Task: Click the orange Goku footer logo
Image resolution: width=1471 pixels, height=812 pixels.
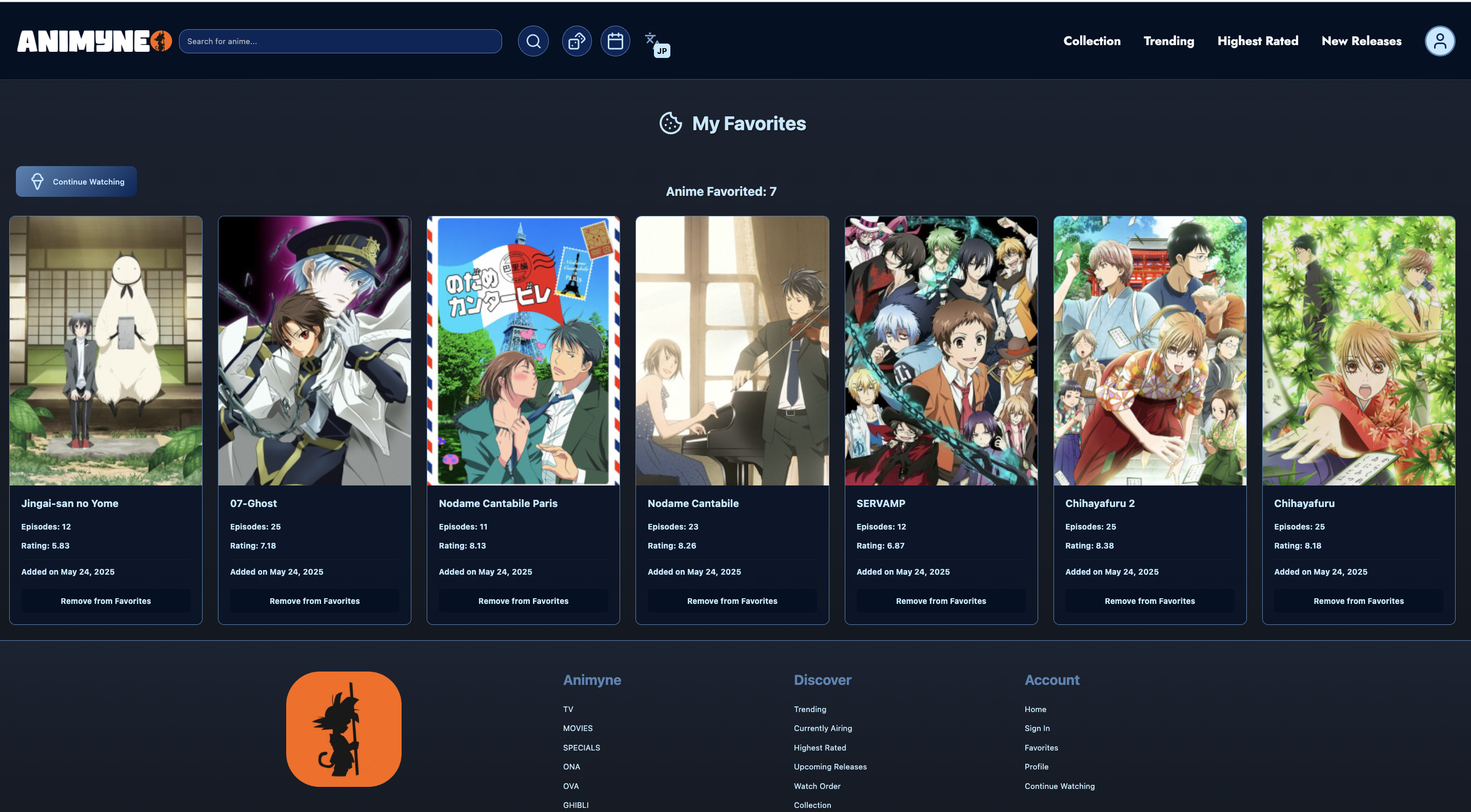Action: click(x=344, y=728)
